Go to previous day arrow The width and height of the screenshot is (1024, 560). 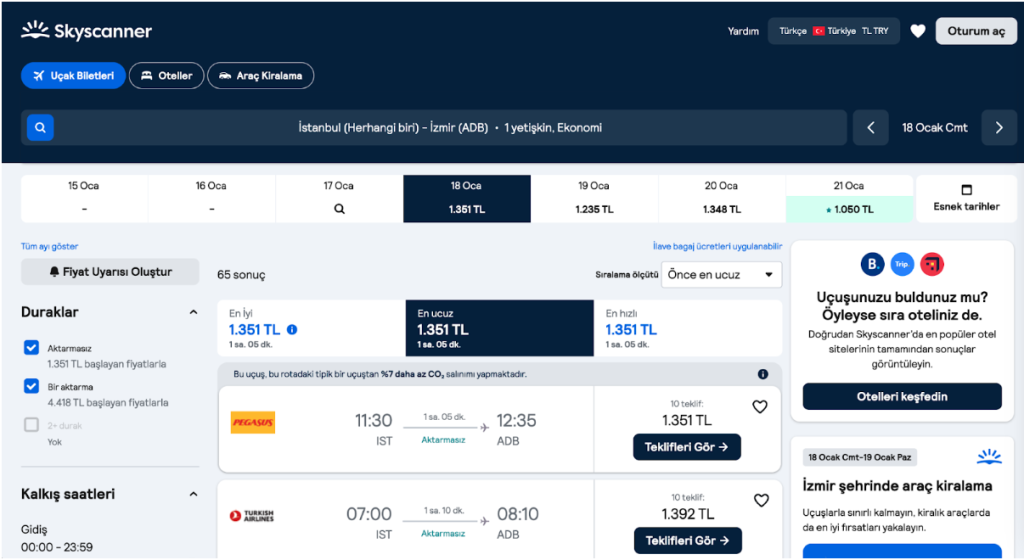coord(871,127)
